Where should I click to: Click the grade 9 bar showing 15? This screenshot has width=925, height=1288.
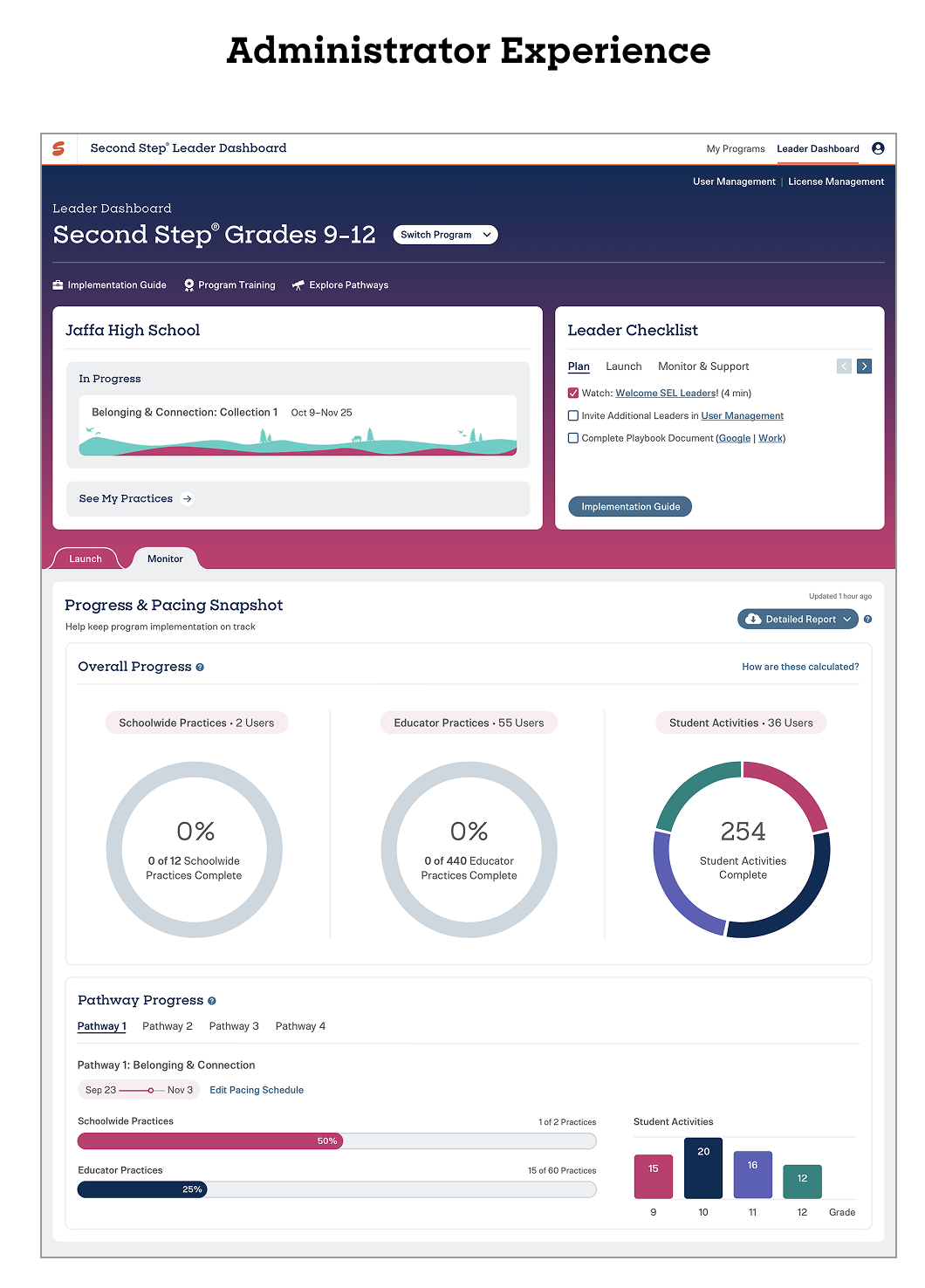click(654, 1176)
